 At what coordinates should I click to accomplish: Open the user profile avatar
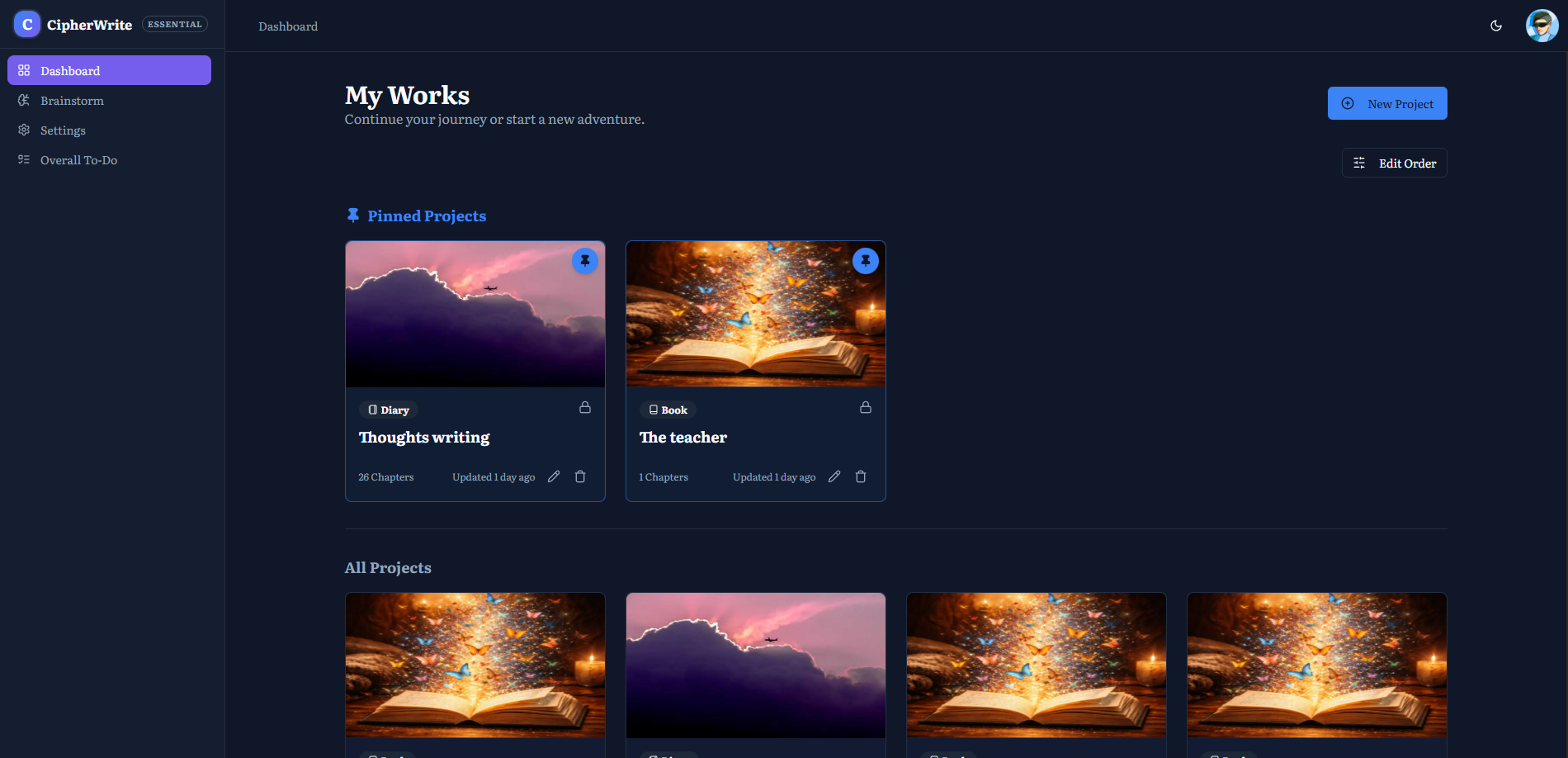1541,26
